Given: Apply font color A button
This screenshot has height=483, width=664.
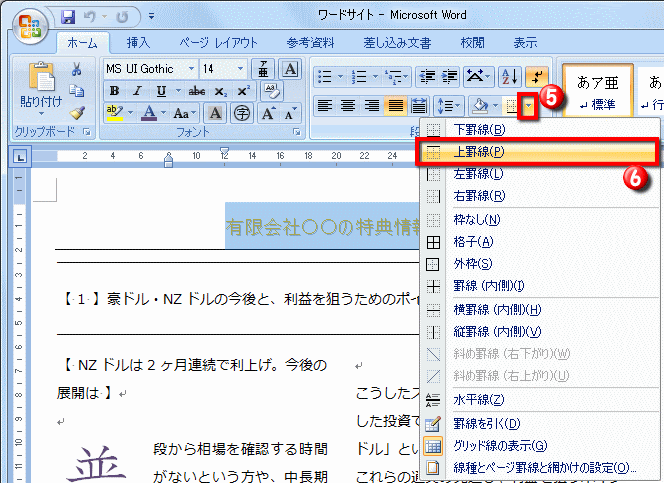Looking at the screenshot, I should click(149, 113).
